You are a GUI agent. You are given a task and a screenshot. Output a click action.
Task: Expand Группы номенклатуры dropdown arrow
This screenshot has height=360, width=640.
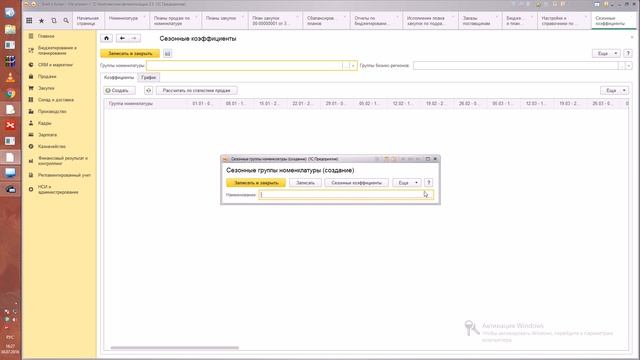coord(353,65)
